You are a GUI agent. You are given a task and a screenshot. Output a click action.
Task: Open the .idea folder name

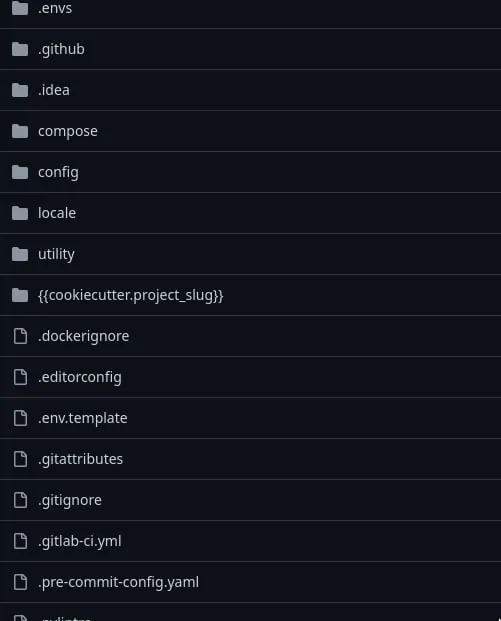(54, 90)
